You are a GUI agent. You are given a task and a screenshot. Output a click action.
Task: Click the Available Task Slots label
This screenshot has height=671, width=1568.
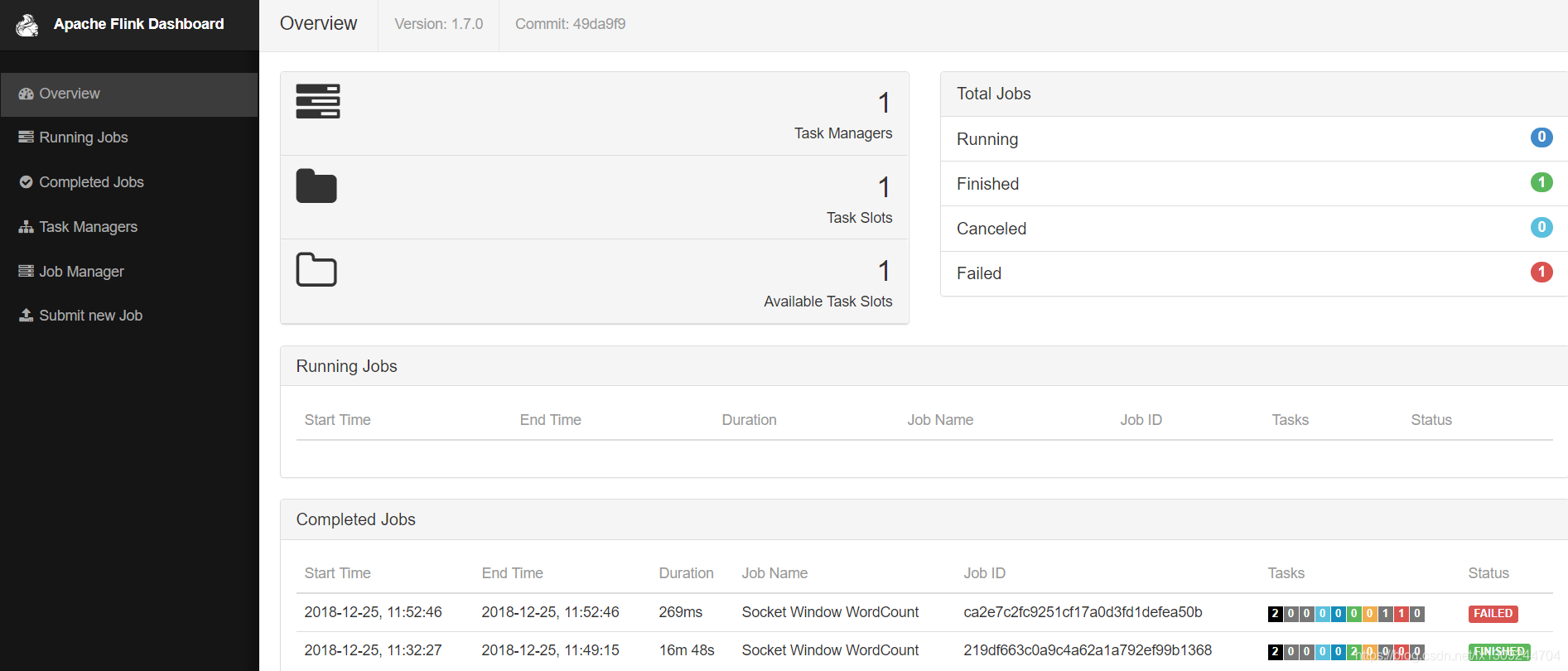827,302
